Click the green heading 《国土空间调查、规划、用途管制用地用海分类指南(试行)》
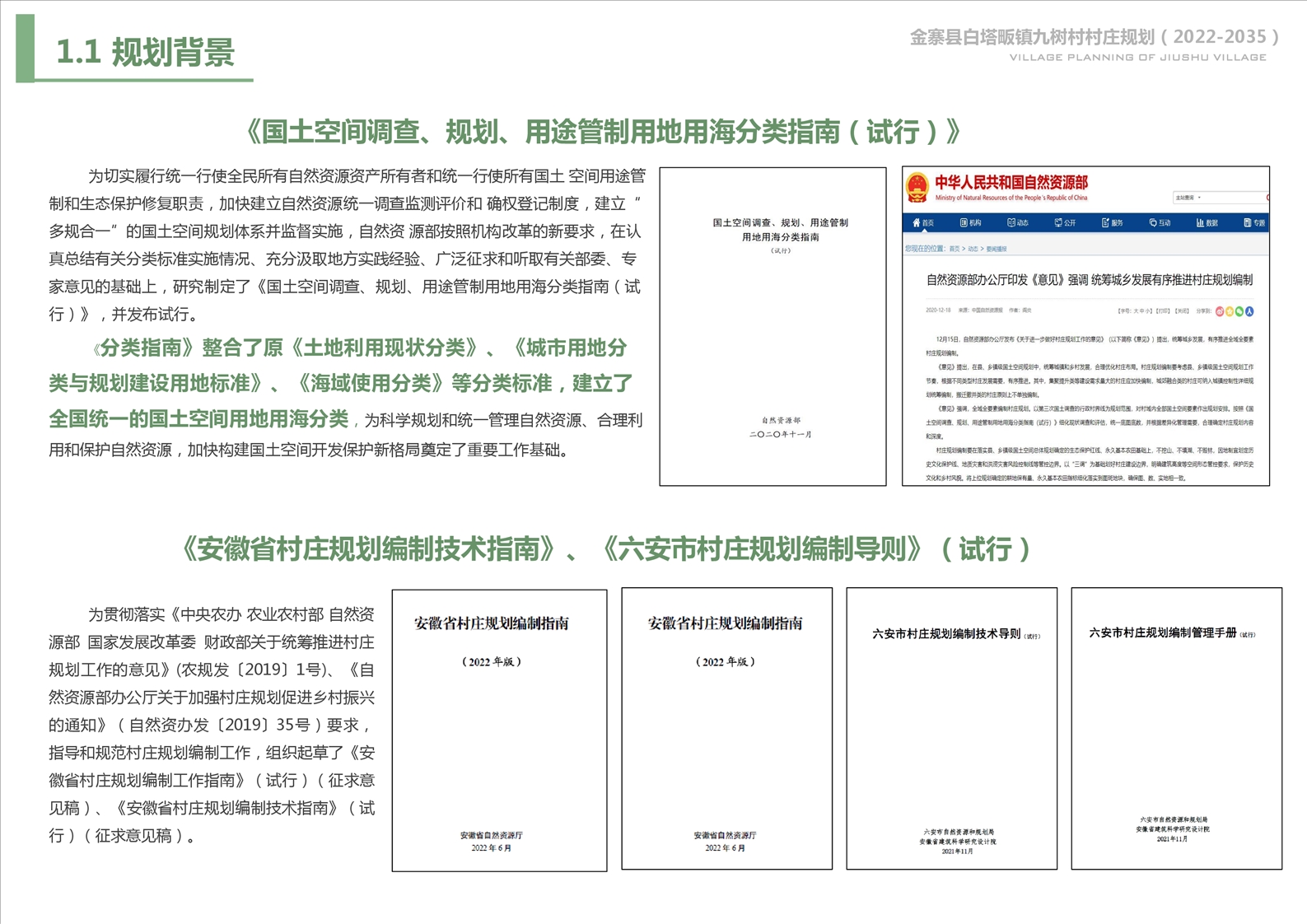 604,132
